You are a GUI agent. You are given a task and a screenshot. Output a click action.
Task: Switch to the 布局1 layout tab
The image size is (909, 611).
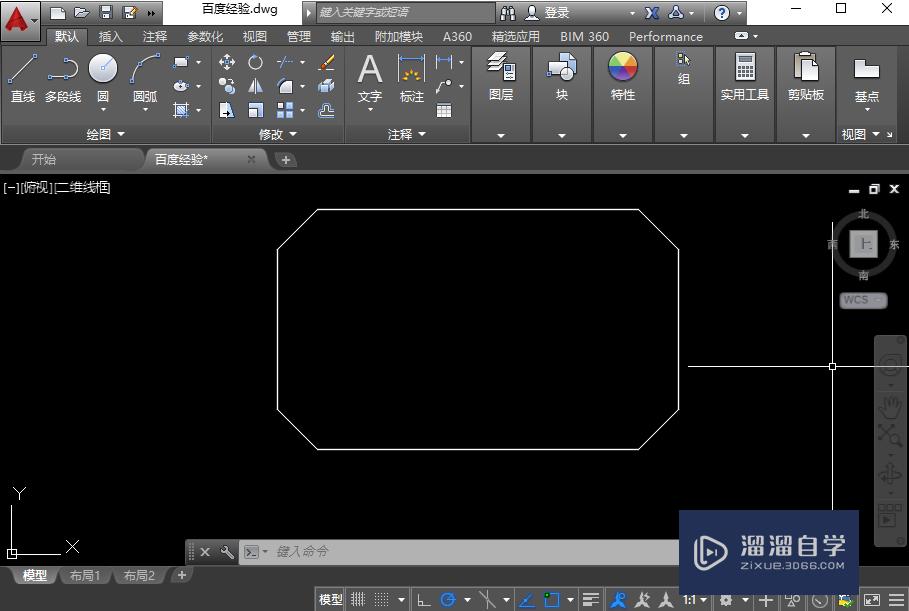pyautogui.click(x=85, y=575)
